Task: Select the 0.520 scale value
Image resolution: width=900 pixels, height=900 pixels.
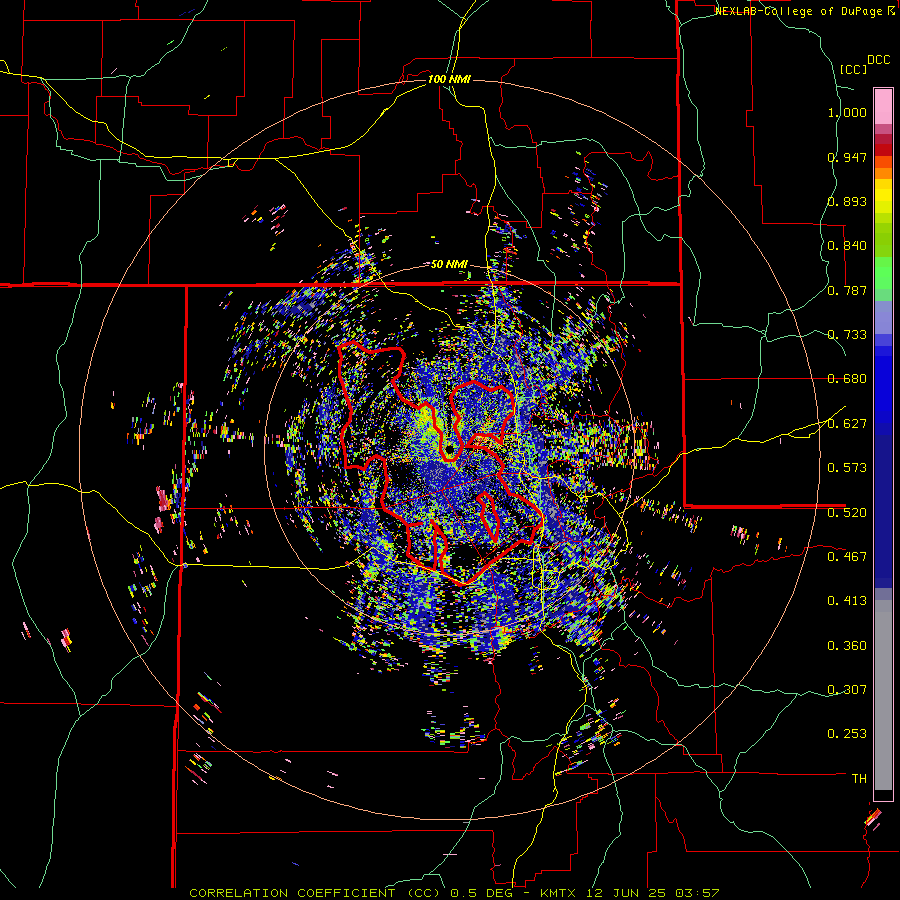Action: tap(847, 513)
